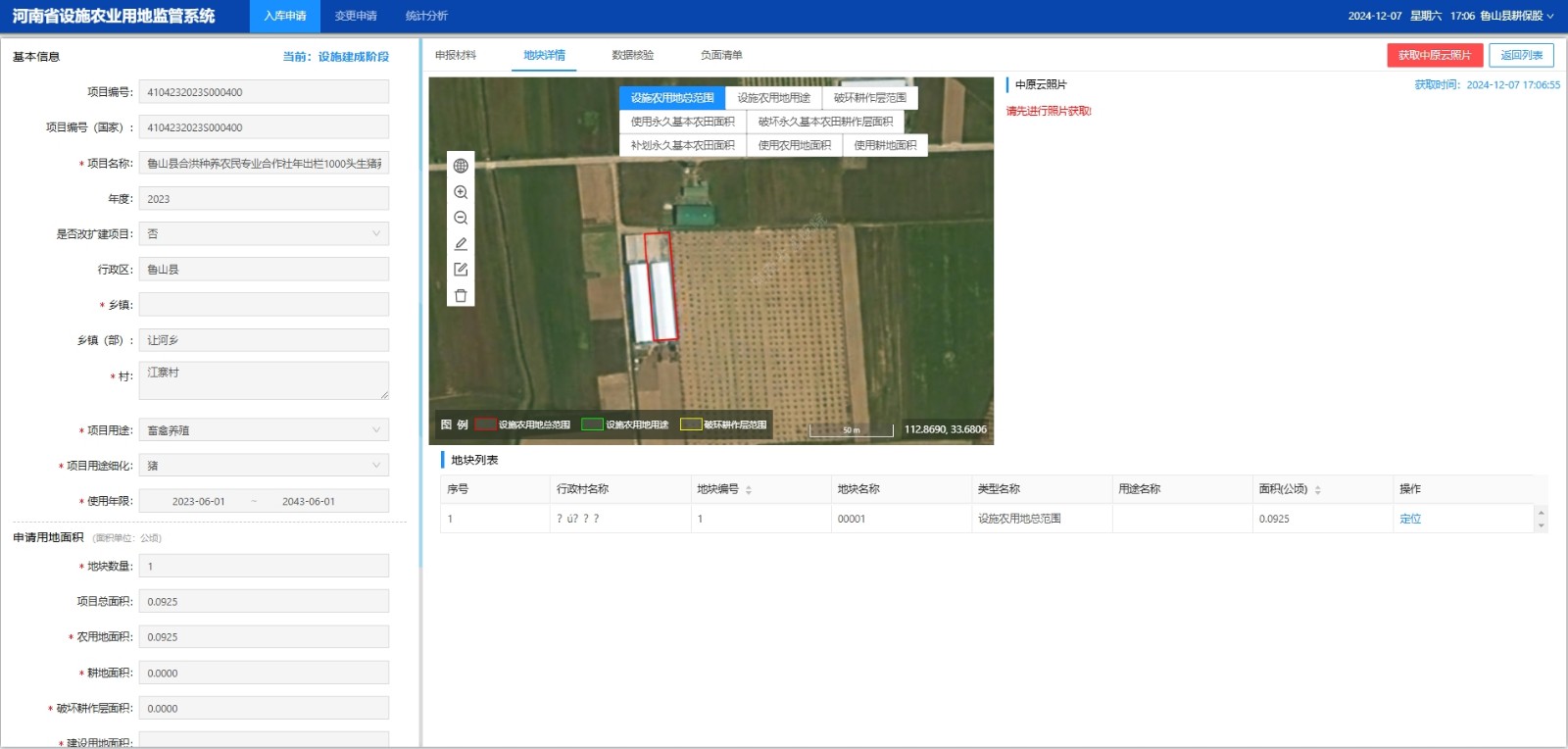
Task: Click the empty 乡镇 input field
Action: pos(264,304)
